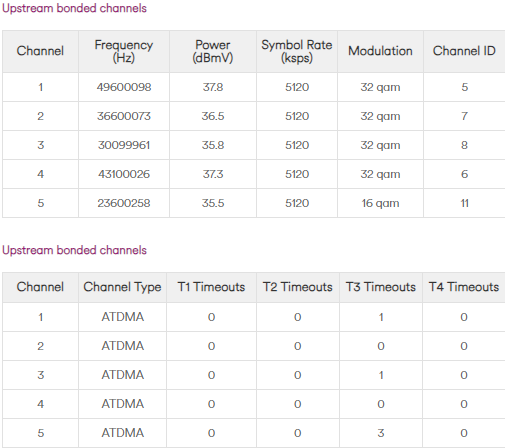Viewport: 505px width, 448px height.
Task: Click the T1 Timeouts column header
Action: (211, 287)
